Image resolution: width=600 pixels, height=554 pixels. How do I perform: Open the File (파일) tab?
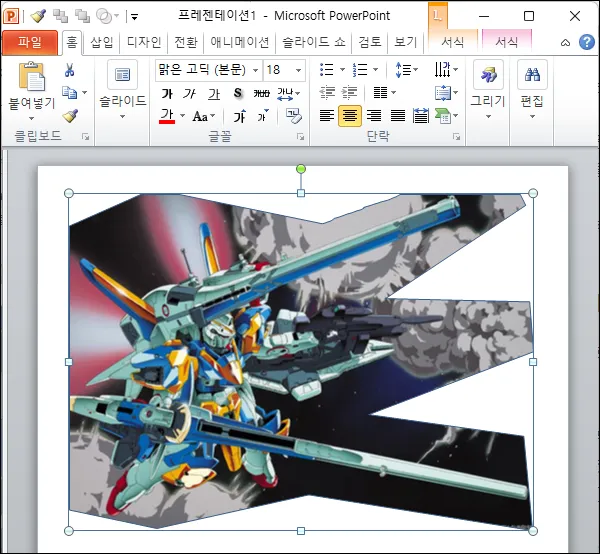pos(30,42)
